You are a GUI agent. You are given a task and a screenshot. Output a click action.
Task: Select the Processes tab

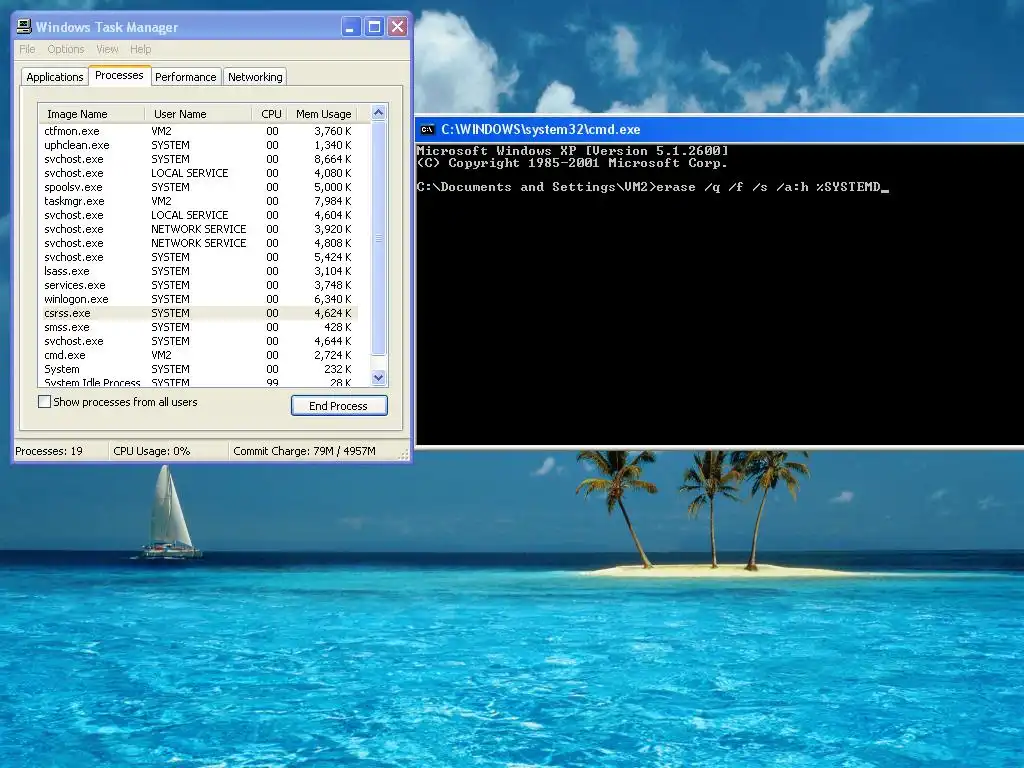(x=119, y=75)
